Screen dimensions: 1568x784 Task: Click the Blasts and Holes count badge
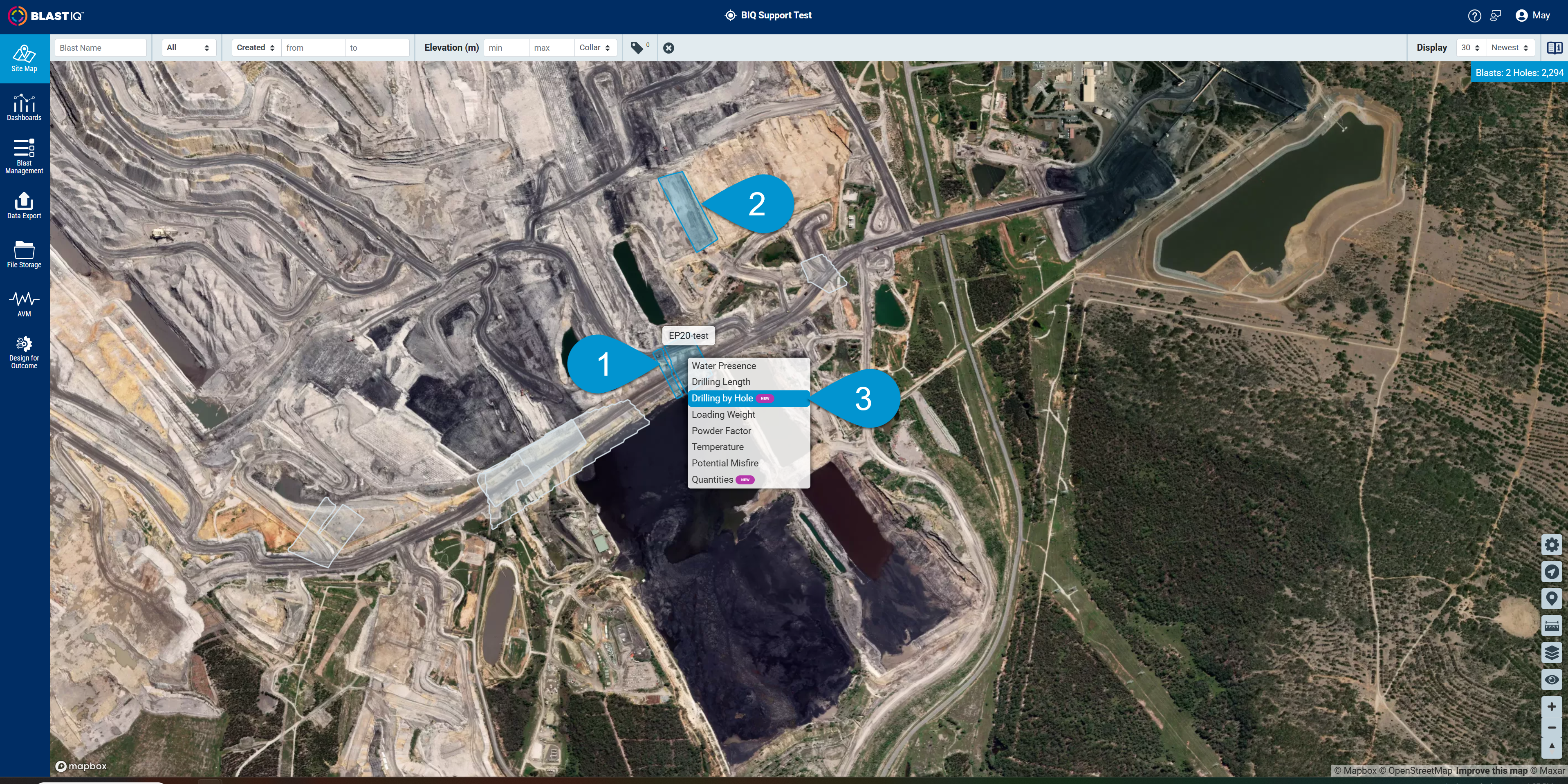click(x=1519, y=72)
